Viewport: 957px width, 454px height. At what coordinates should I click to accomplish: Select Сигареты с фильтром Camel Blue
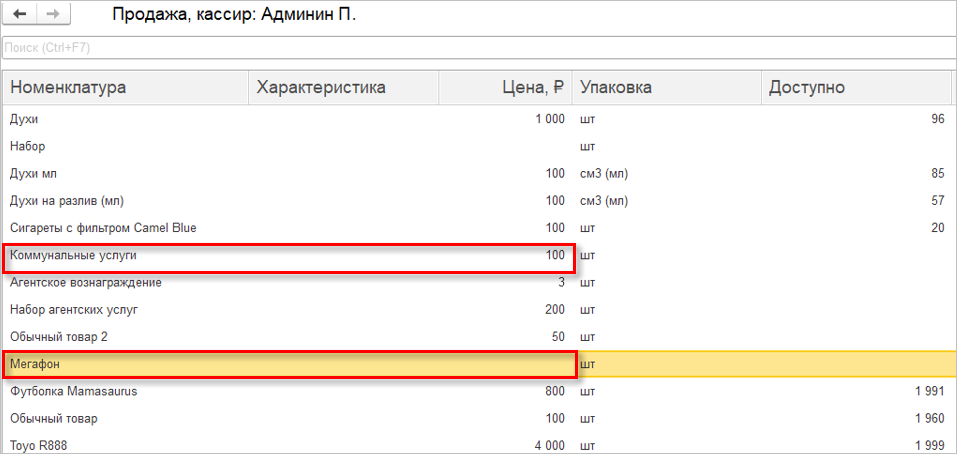coord(478,228)
